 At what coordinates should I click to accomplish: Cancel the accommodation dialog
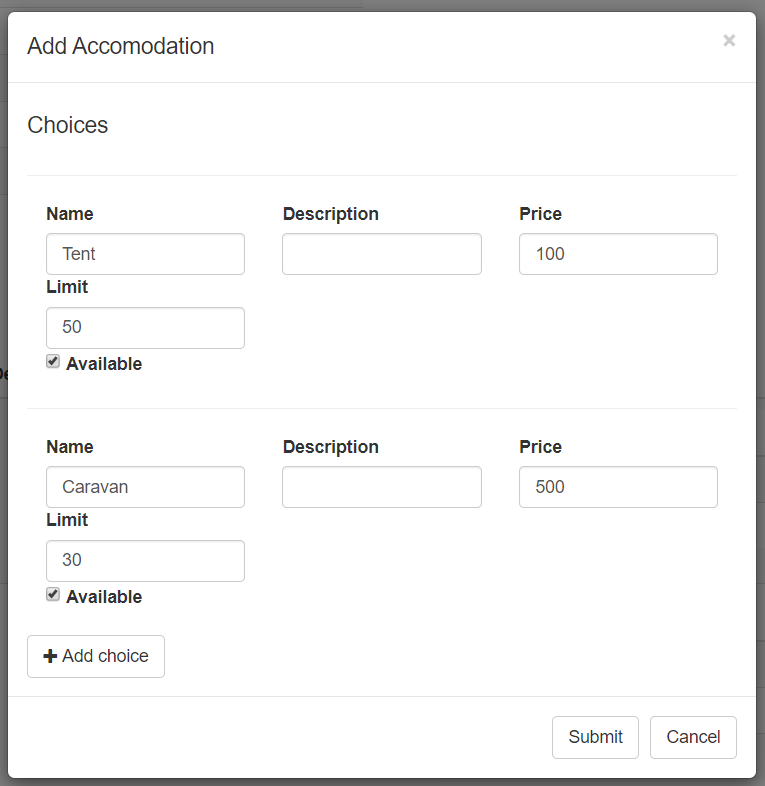click(x=693, y=737)
